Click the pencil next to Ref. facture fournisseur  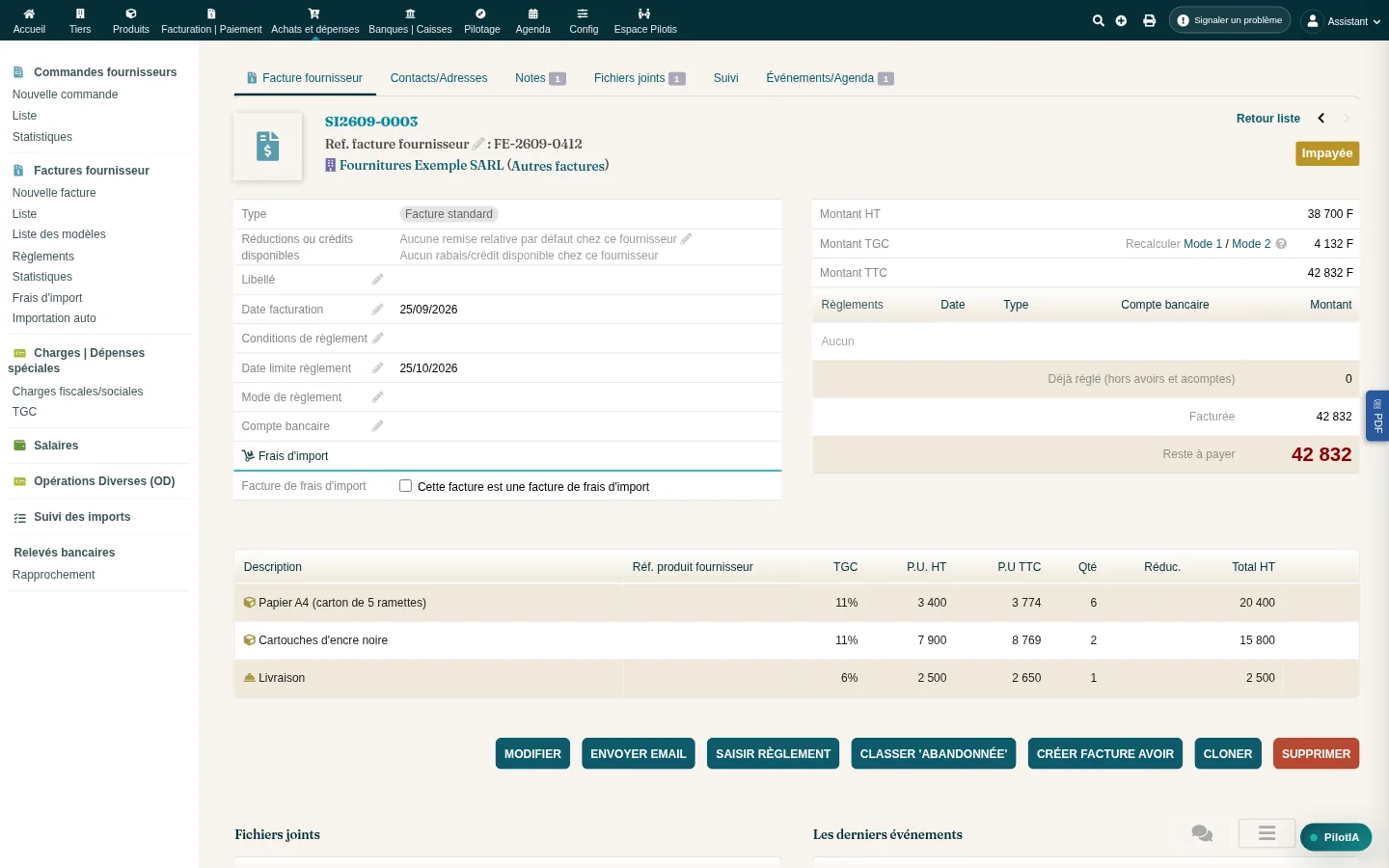[478, 144]
